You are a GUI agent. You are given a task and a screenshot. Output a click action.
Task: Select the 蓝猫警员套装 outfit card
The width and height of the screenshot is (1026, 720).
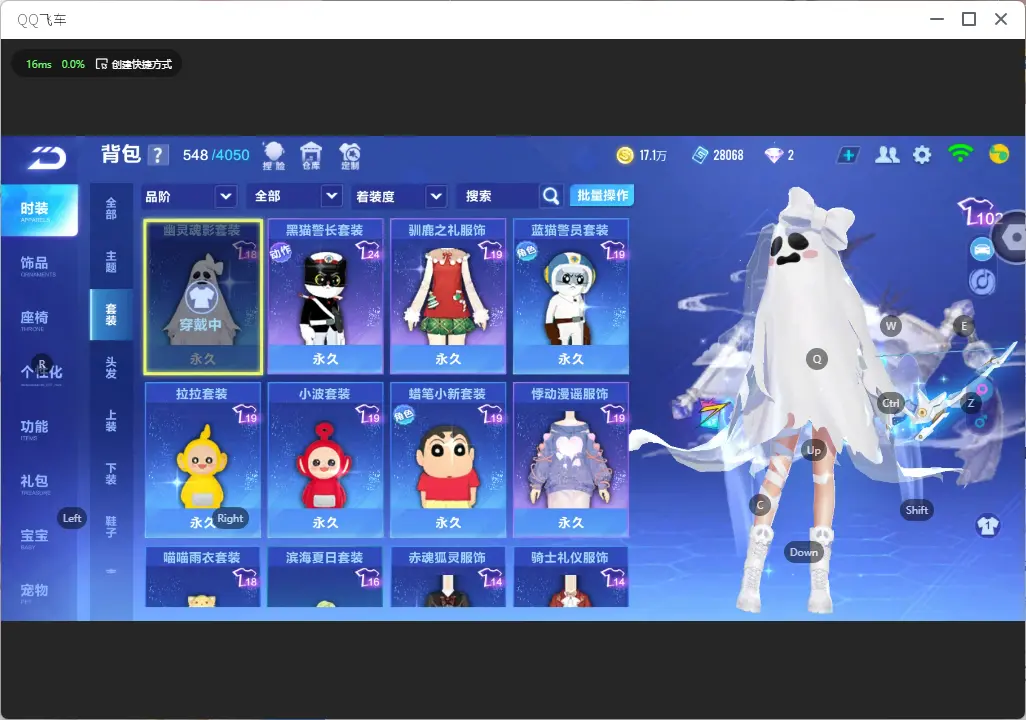(x=571, y=297)
